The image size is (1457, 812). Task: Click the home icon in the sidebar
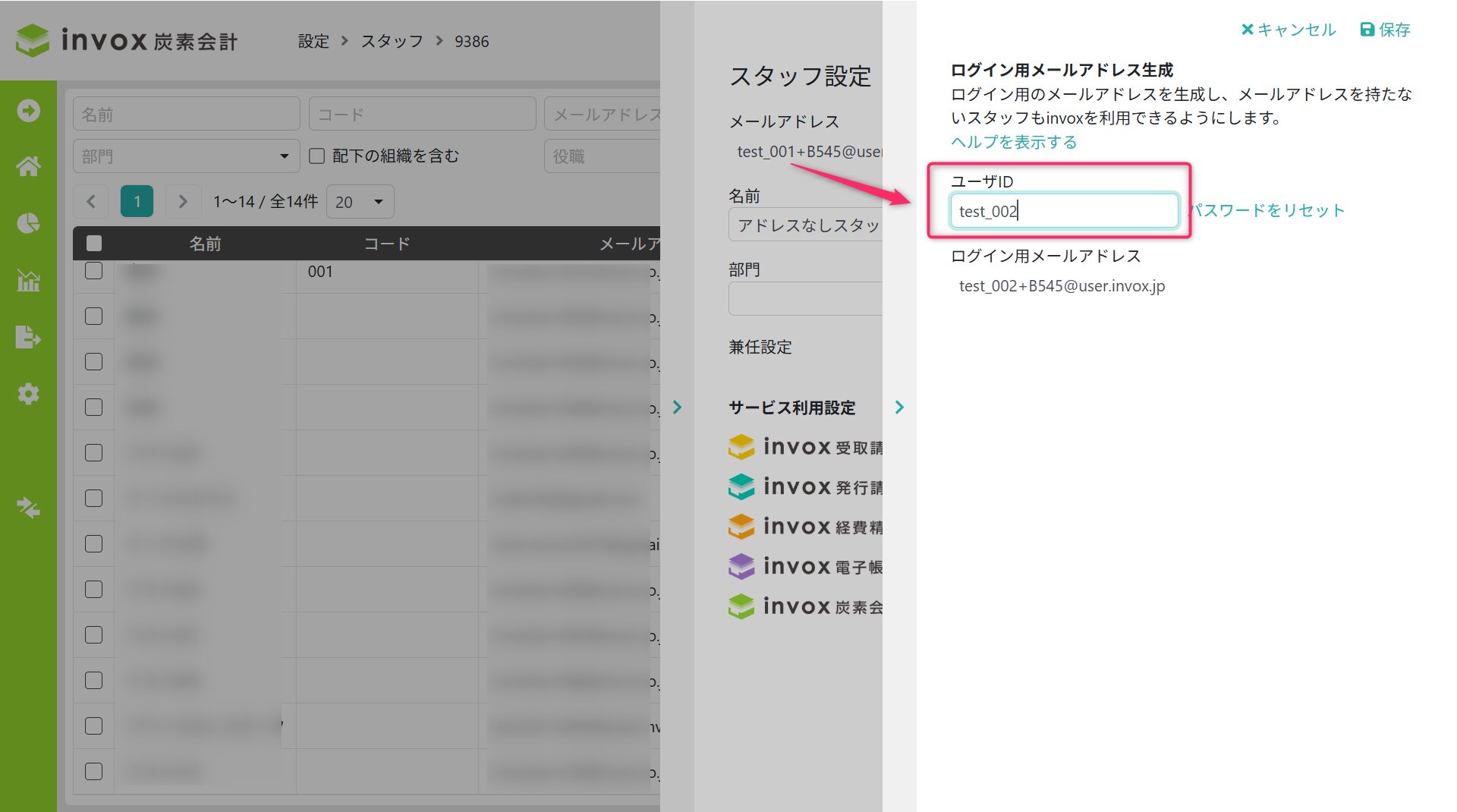tap(29, 166)
